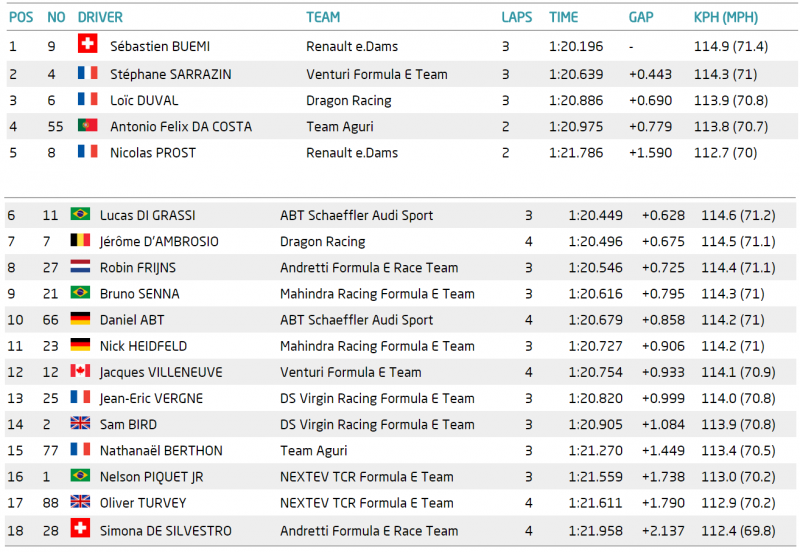Image resolution: width=800 pixels, height=552 pixels.
Task: Click the TEAM column header
Action: (323, 17)
